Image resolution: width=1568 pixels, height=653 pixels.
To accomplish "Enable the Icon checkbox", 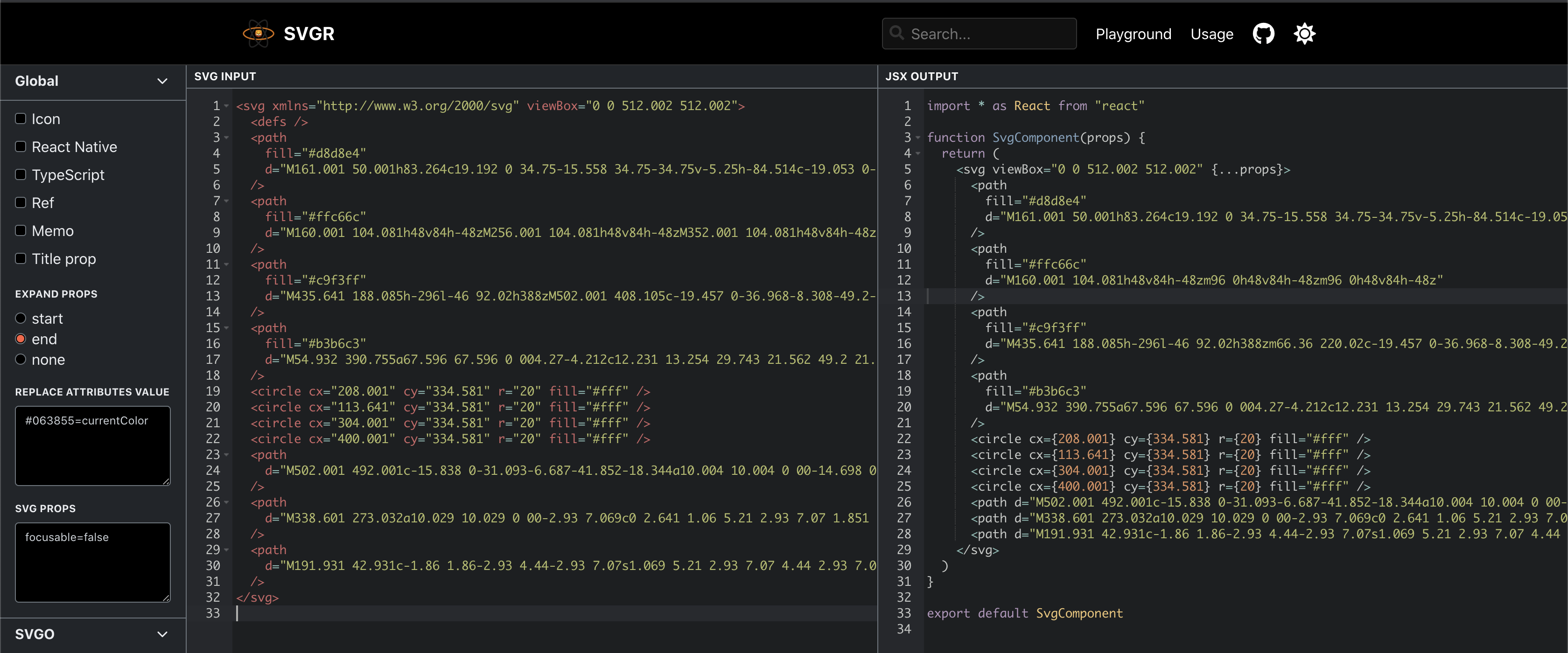I will click(x=21, y=118).
